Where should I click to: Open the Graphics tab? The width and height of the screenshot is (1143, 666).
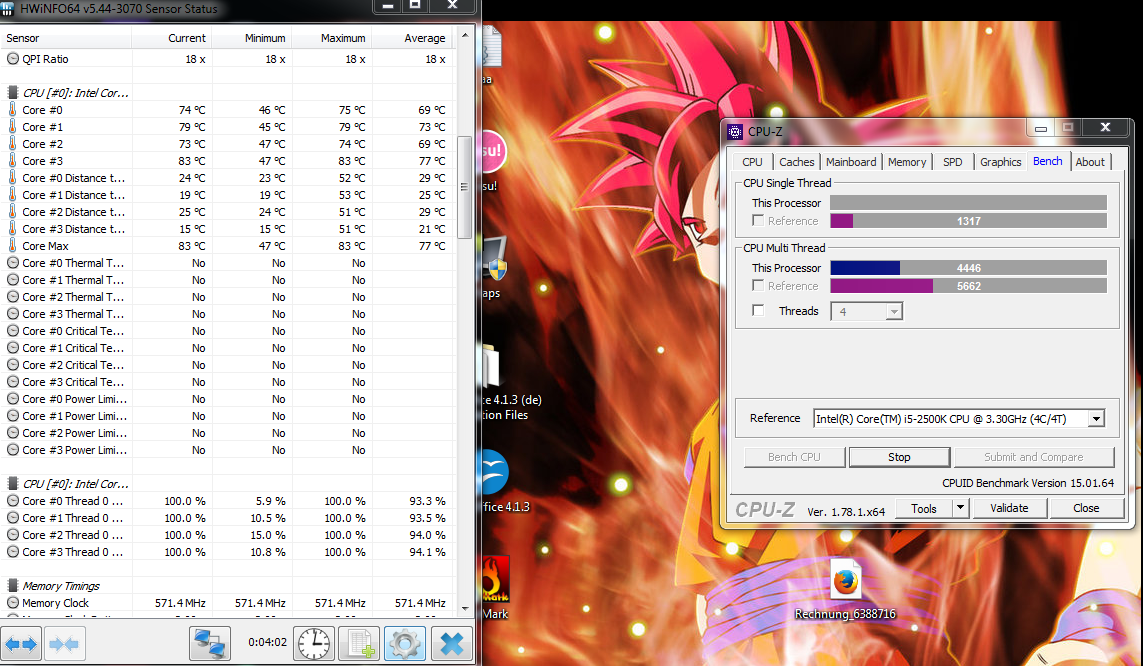point(1000,162)
